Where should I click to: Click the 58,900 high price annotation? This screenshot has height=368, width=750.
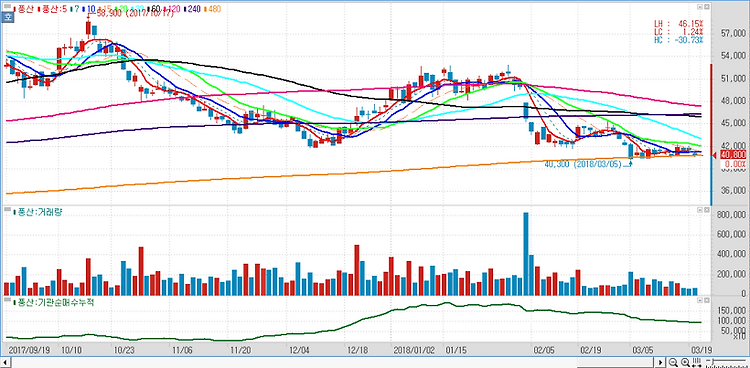pos(135,14)
